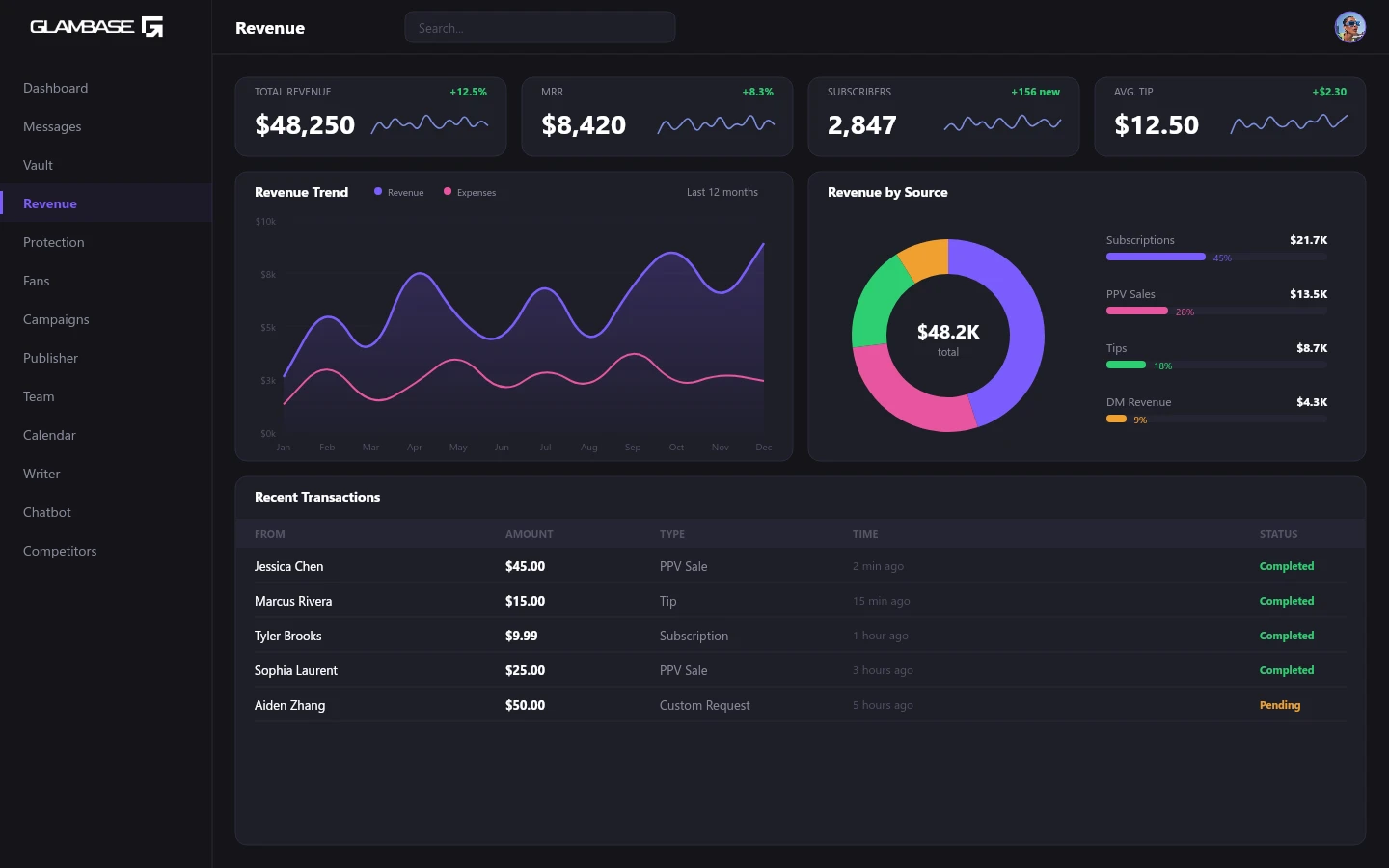The height and width of the screenshot is (868, 1389).
Task: Click the search input field
Action: pos(539,28)
